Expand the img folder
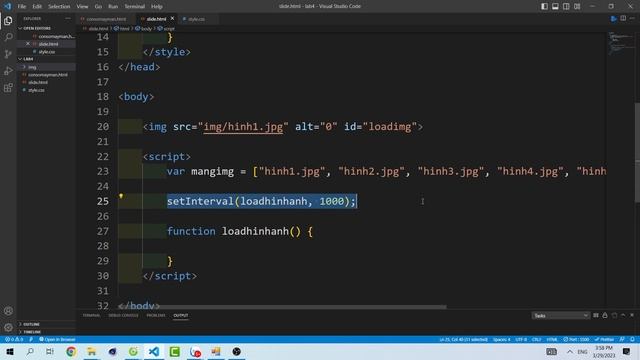The height and width of the screenshot is (360, 640). (x=46, y=67)
